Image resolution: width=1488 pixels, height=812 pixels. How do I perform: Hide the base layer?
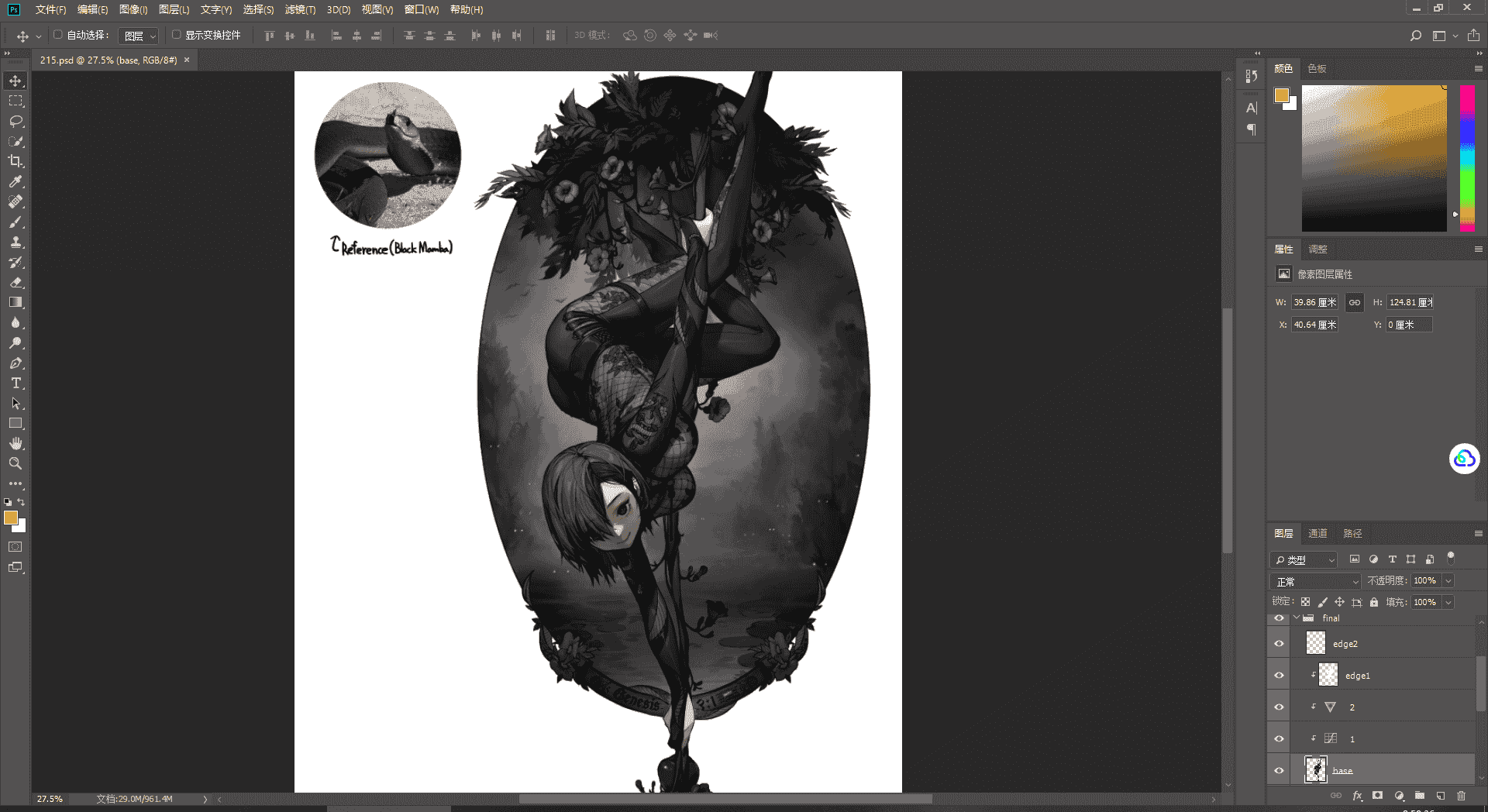coord(1279,771)
